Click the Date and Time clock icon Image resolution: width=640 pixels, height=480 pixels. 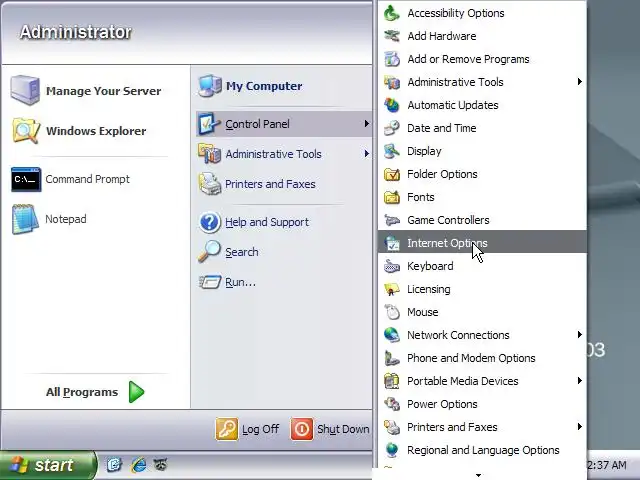[x=392, y=128]
